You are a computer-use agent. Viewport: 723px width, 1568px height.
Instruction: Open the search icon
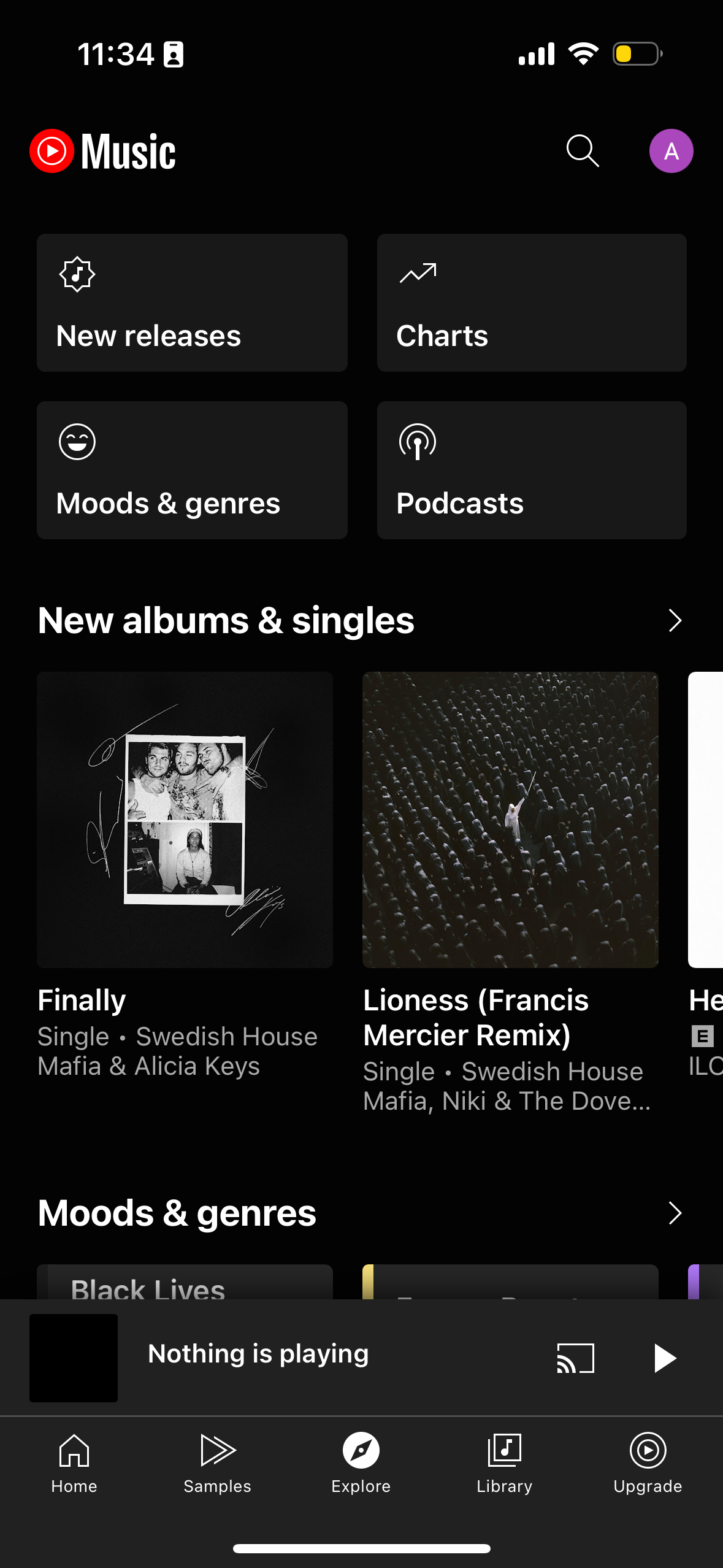[581, 150]
